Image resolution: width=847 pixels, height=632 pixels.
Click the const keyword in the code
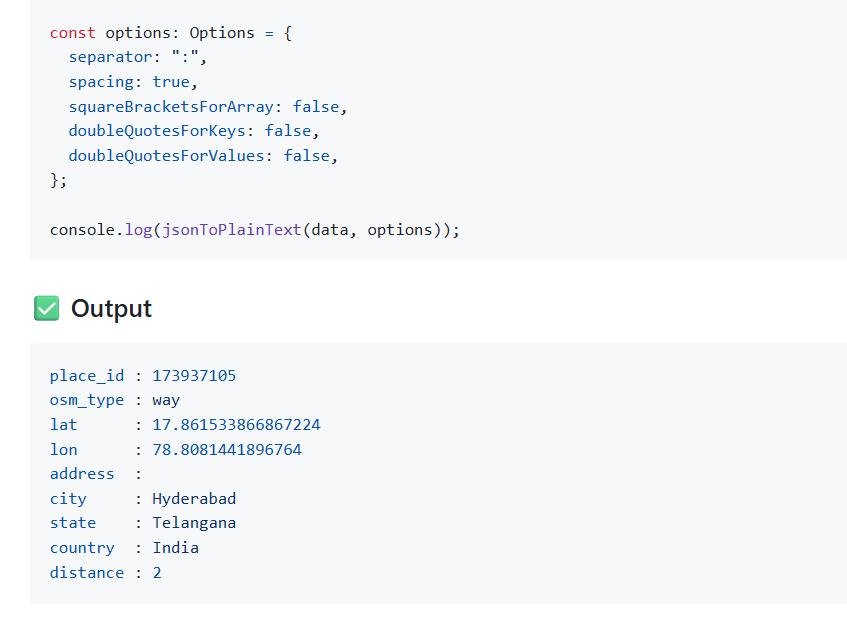pyautogui.click(x=73, y=33)
